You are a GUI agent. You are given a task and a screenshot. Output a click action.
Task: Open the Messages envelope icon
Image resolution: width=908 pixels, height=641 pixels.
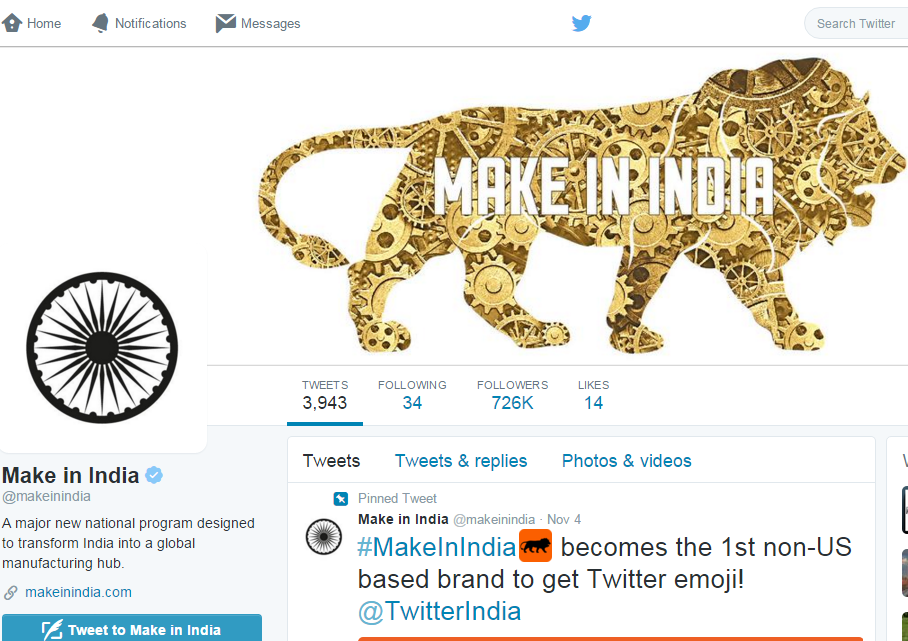226,23
